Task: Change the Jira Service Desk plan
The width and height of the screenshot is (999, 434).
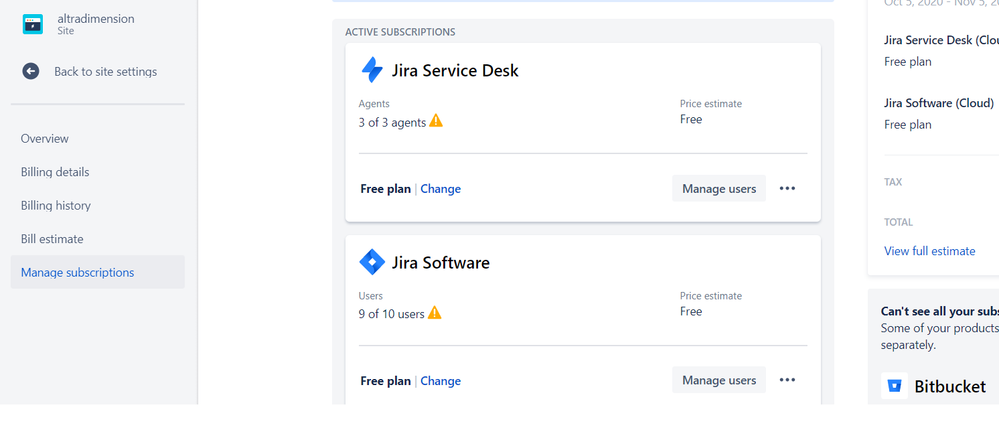Action: click(x=440, y=189)
